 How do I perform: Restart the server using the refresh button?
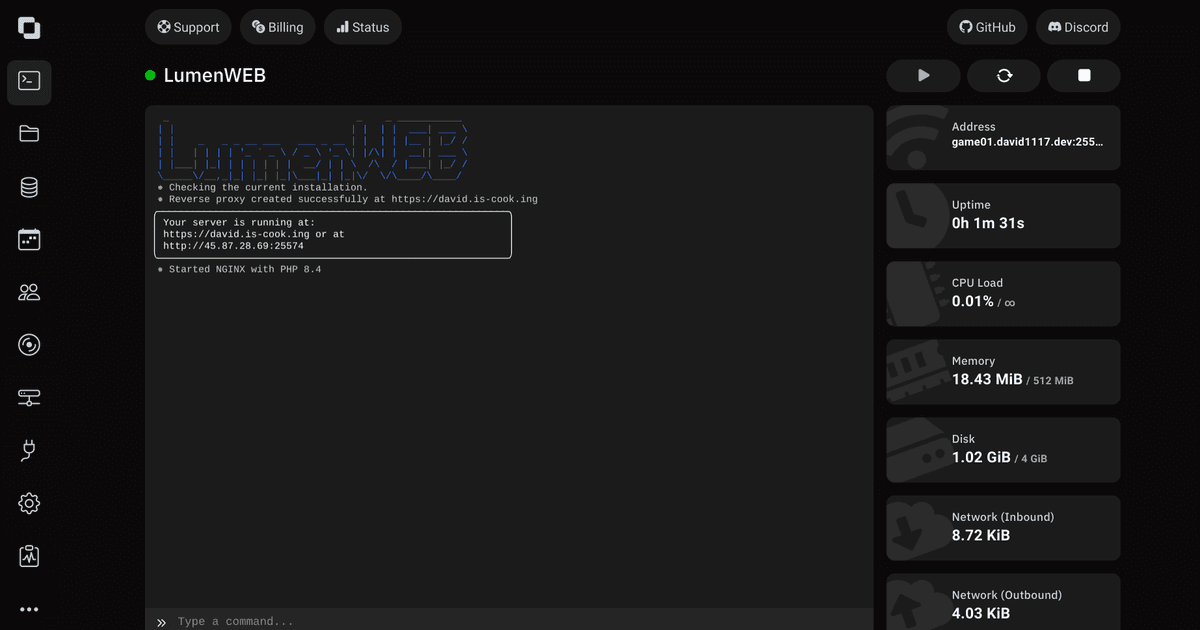pyautogui.click(x=1004, y=76)
